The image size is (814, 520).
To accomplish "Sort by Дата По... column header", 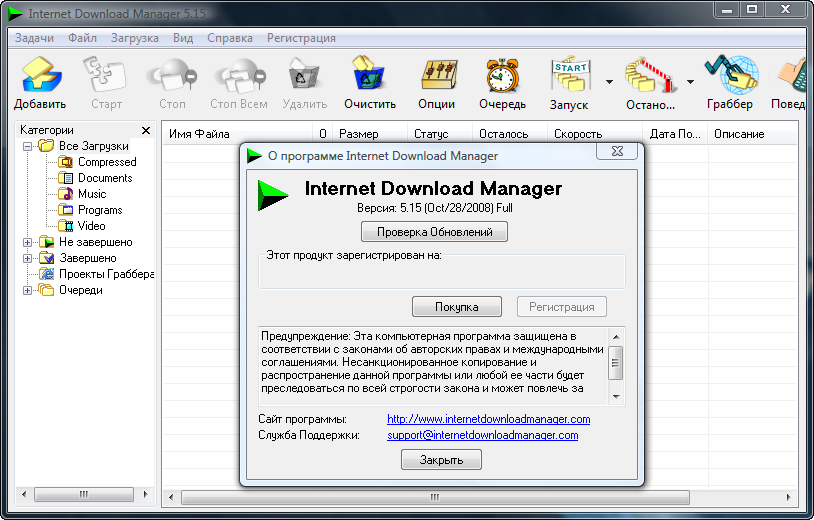I will 675,134.
